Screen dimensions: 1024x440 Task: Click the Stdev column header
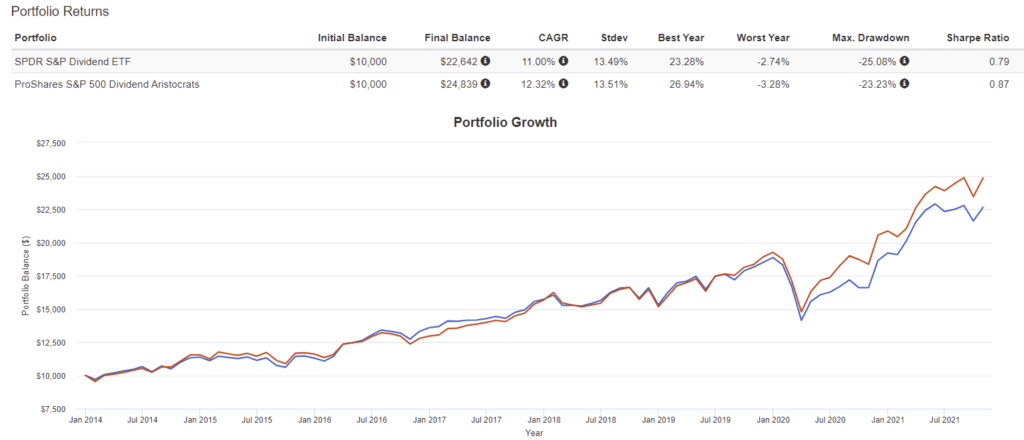(613, 38)
